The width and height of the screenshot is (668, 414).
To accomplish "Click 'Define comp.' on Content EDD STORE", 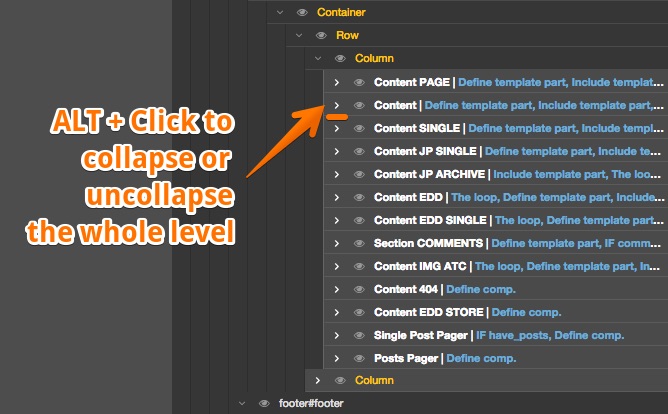I will [527, 312].
